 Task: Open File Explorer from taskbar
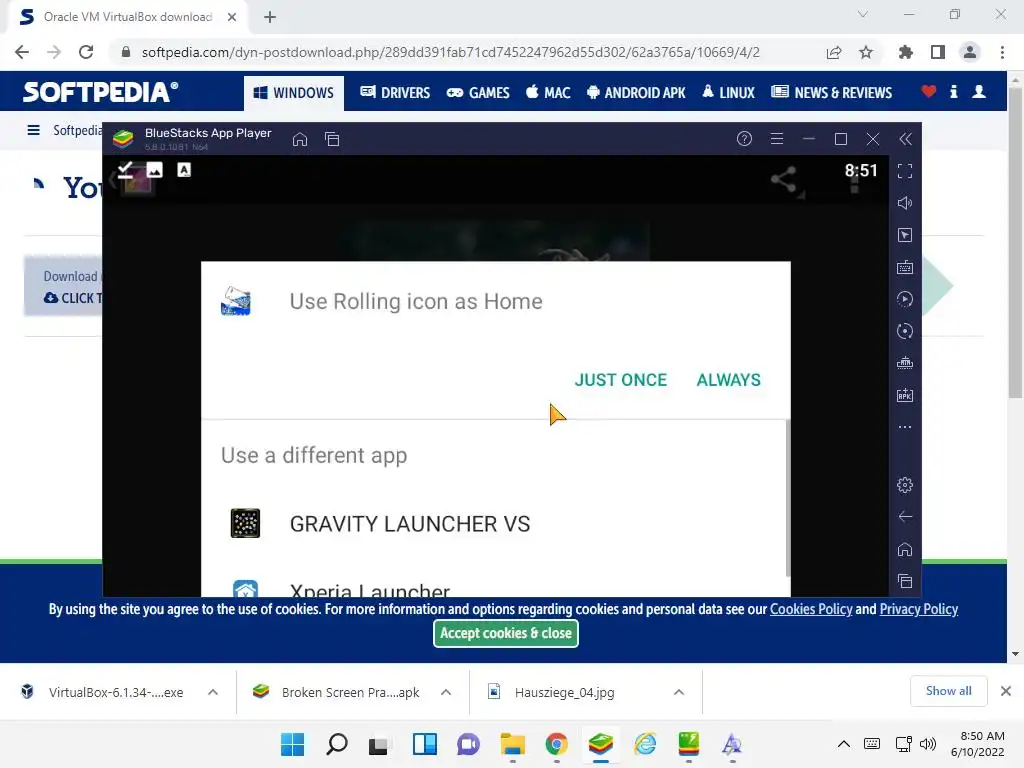click(513, 744)
